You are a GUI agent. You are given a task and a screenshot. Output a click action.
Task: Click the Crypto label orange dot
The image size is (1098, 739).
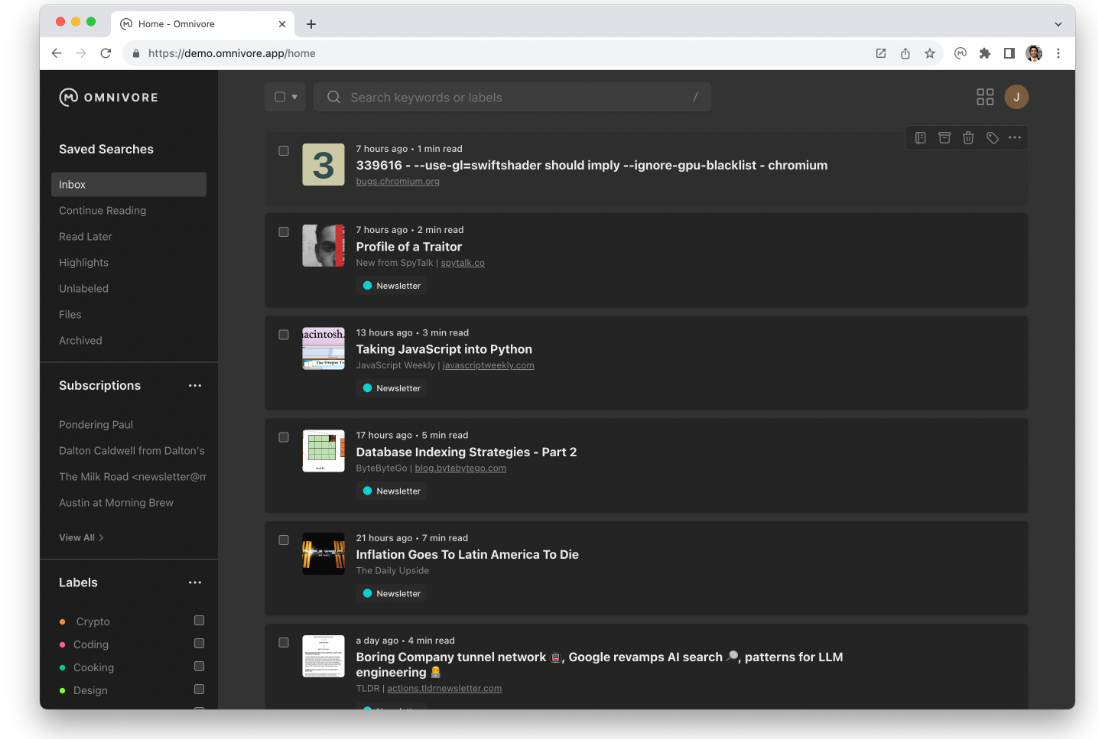(x=62, y=621)
